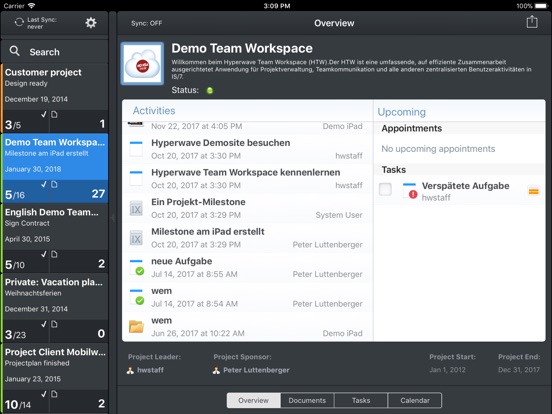Open Verspätete Aufgabe task
This screenshot has height=414, width=552.
[x=459, y=191]
